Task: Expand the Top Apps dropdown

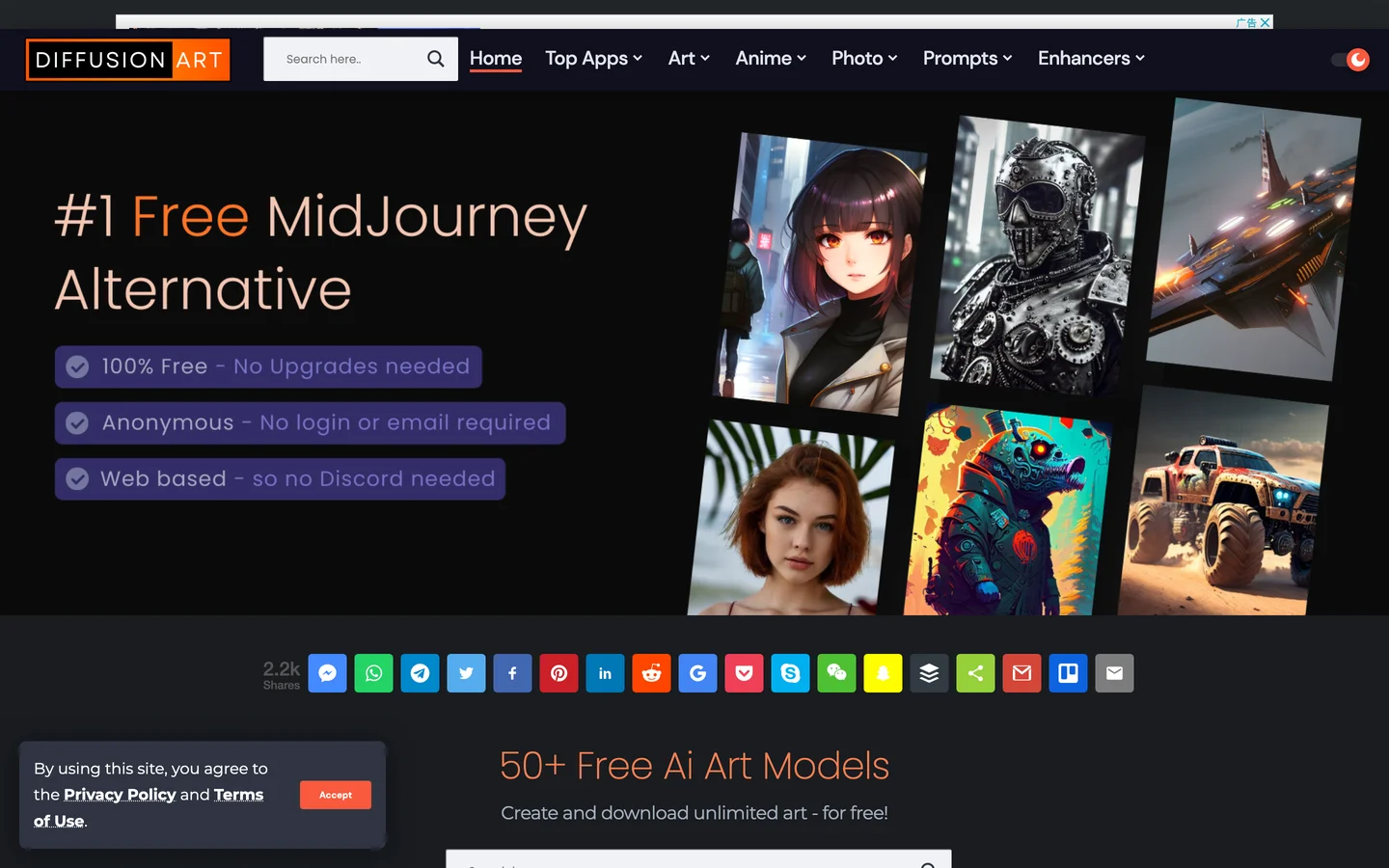Action: click(x=593, y=59)
